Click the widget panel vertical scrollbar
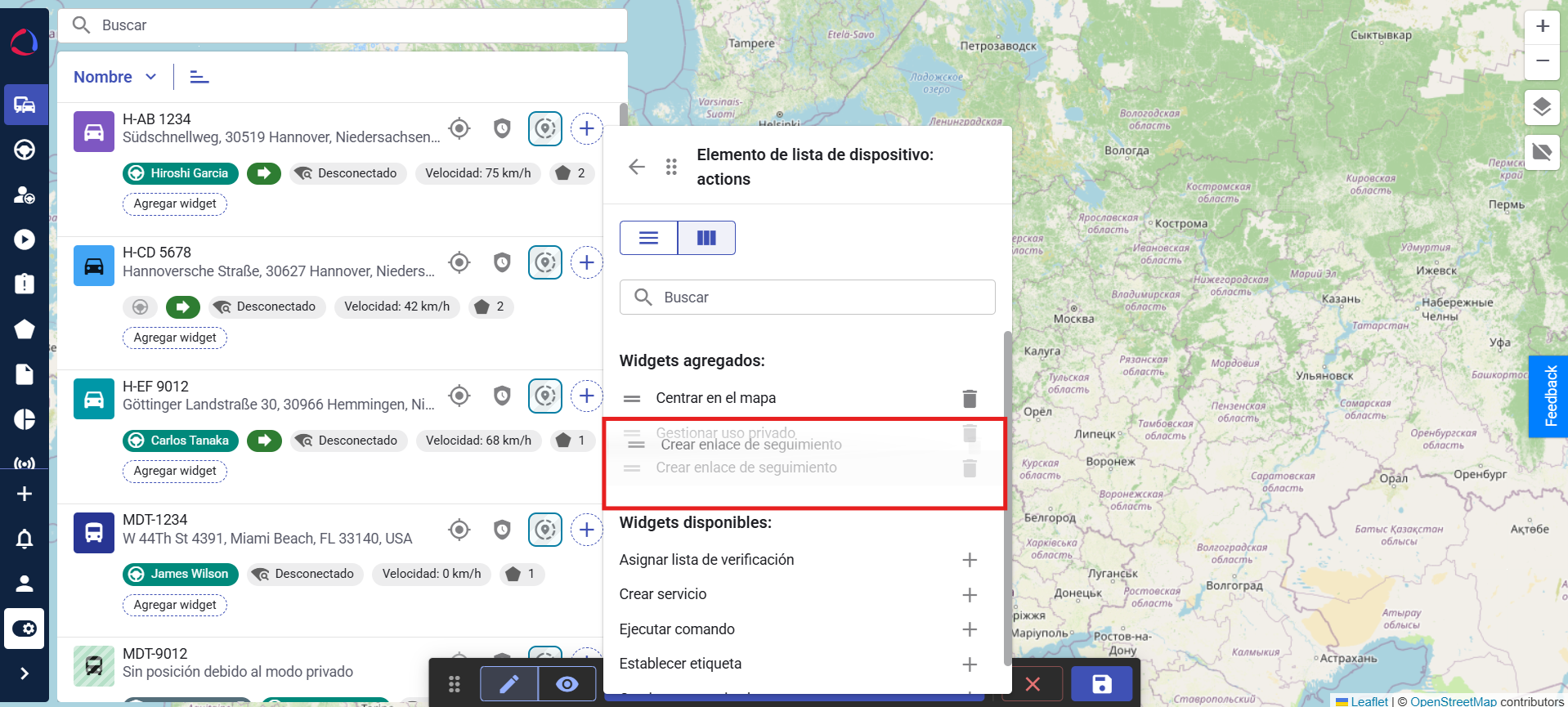This screenshot has width=1568, height=707. pyautogui.click(x=1007, y=499)
